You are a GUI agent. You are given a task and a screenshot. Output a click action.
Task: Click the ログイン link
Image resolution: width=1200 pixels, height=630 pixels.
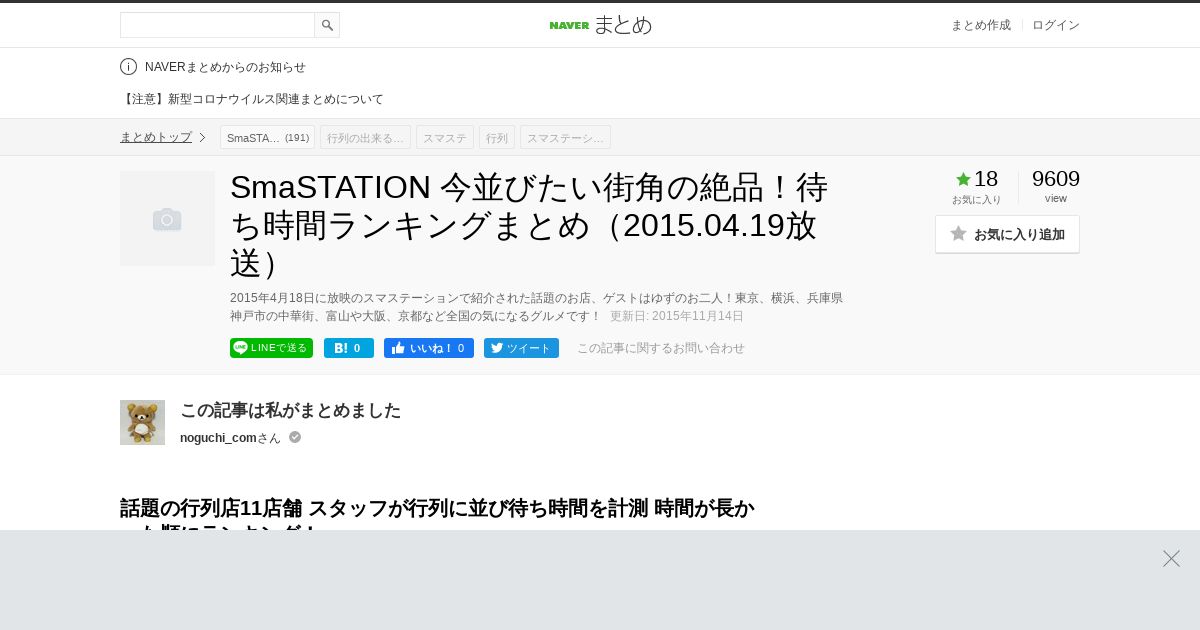[1056, 25]
